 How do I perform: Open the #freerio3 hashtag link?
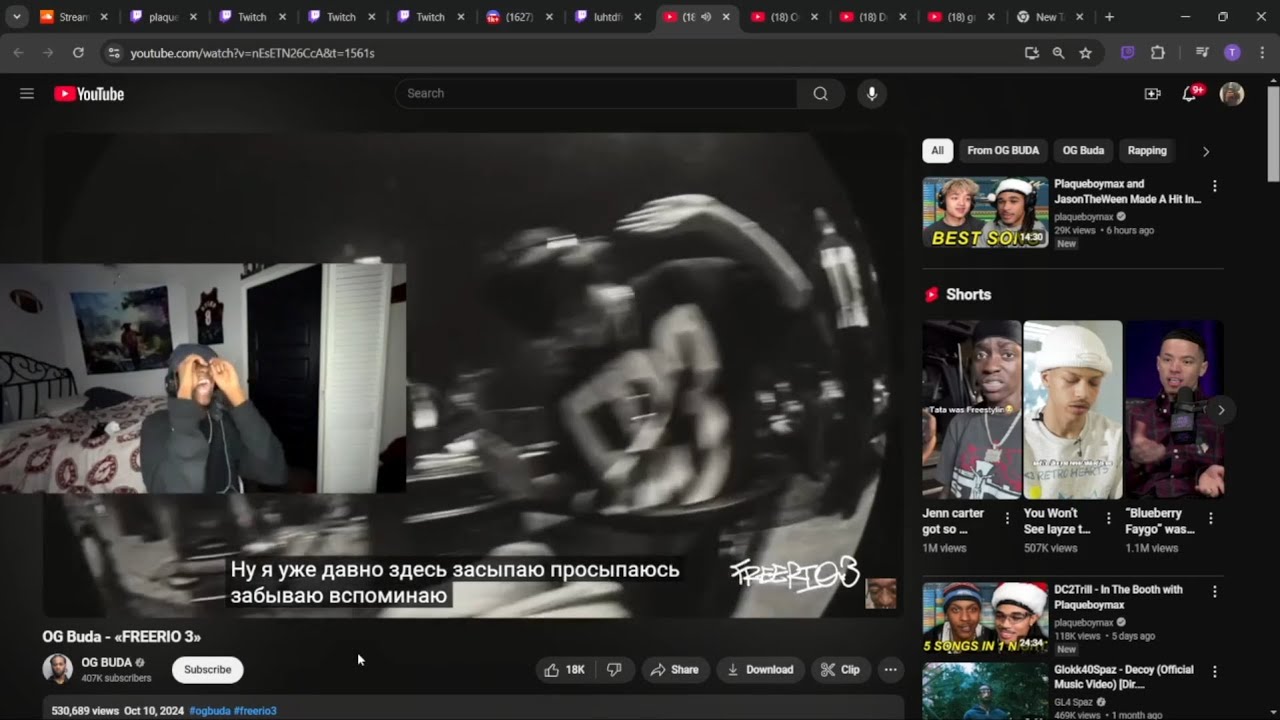(x=255, y=711)
